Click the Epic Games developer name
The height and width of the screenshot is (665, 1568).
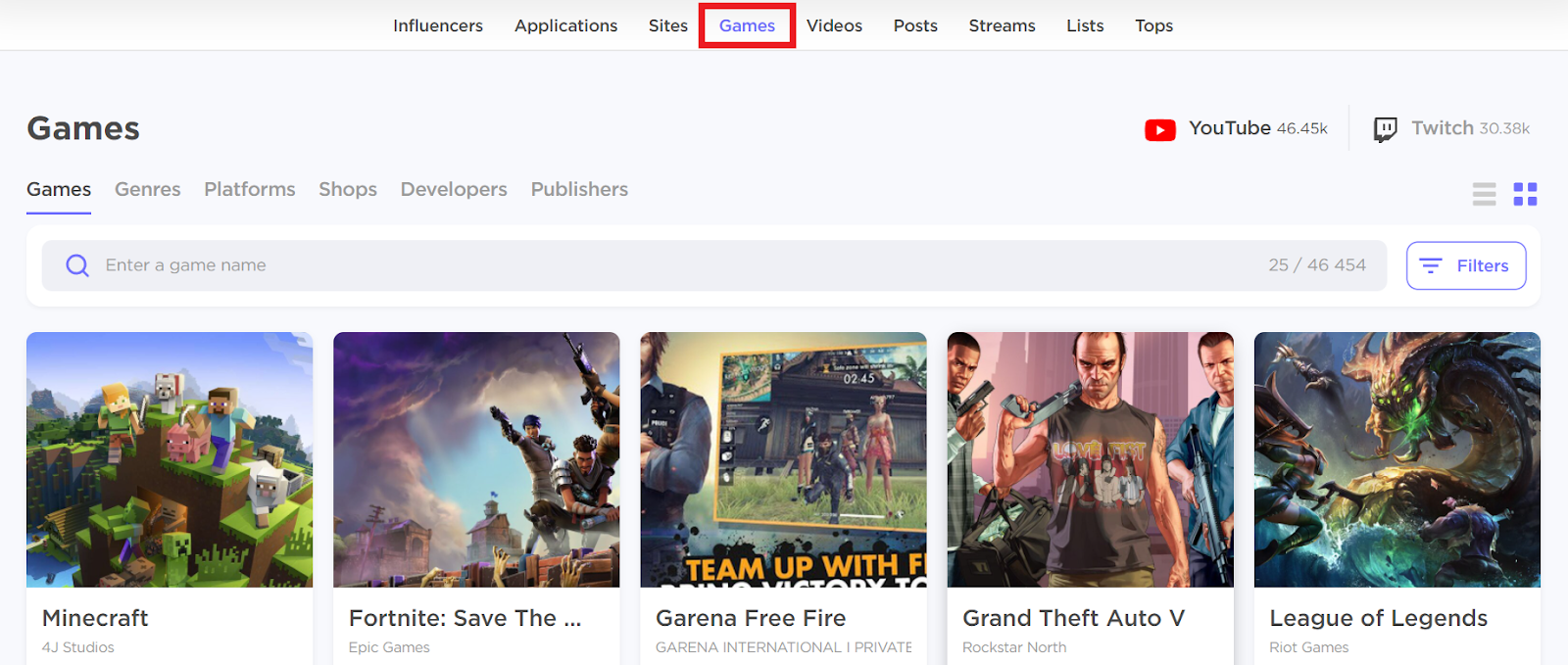(x=389, y=647)
